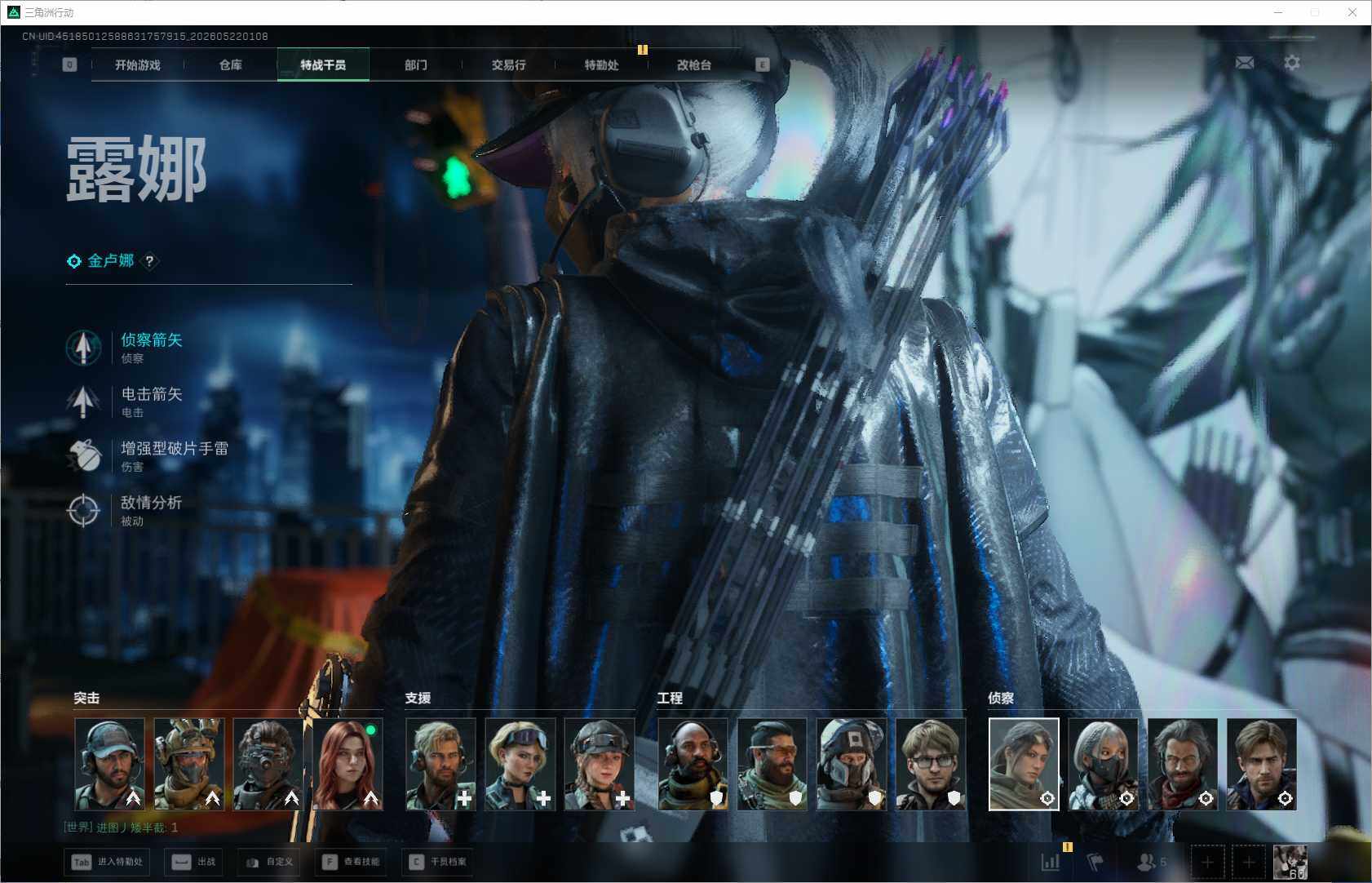The height and width of the screenshot is (883, 1372).
Task: Open the 特勤处 tab
Action: click(x=601, y=65)
